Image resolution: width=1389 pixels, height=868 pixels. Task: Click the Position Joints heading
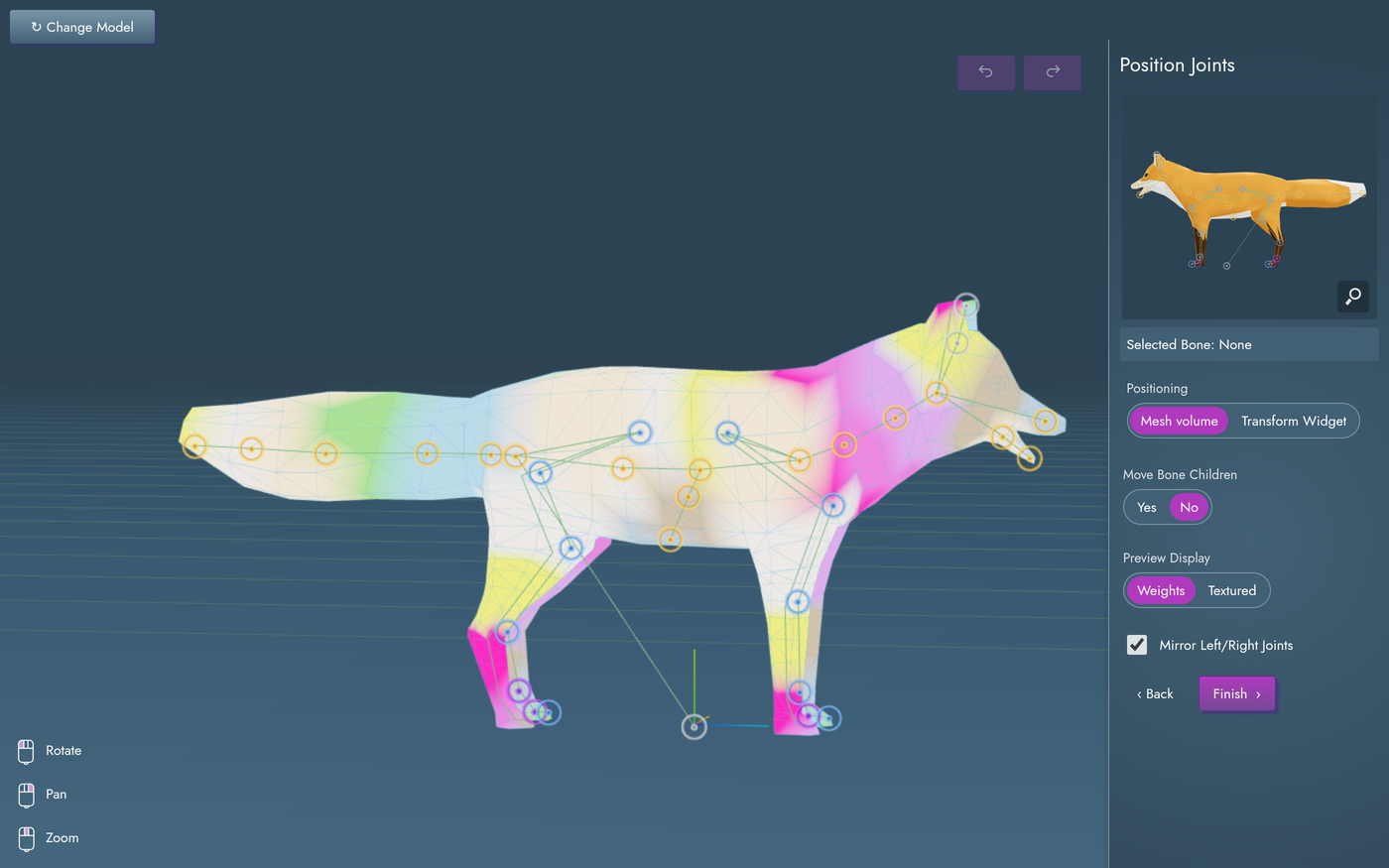[x=1177, y=64]
